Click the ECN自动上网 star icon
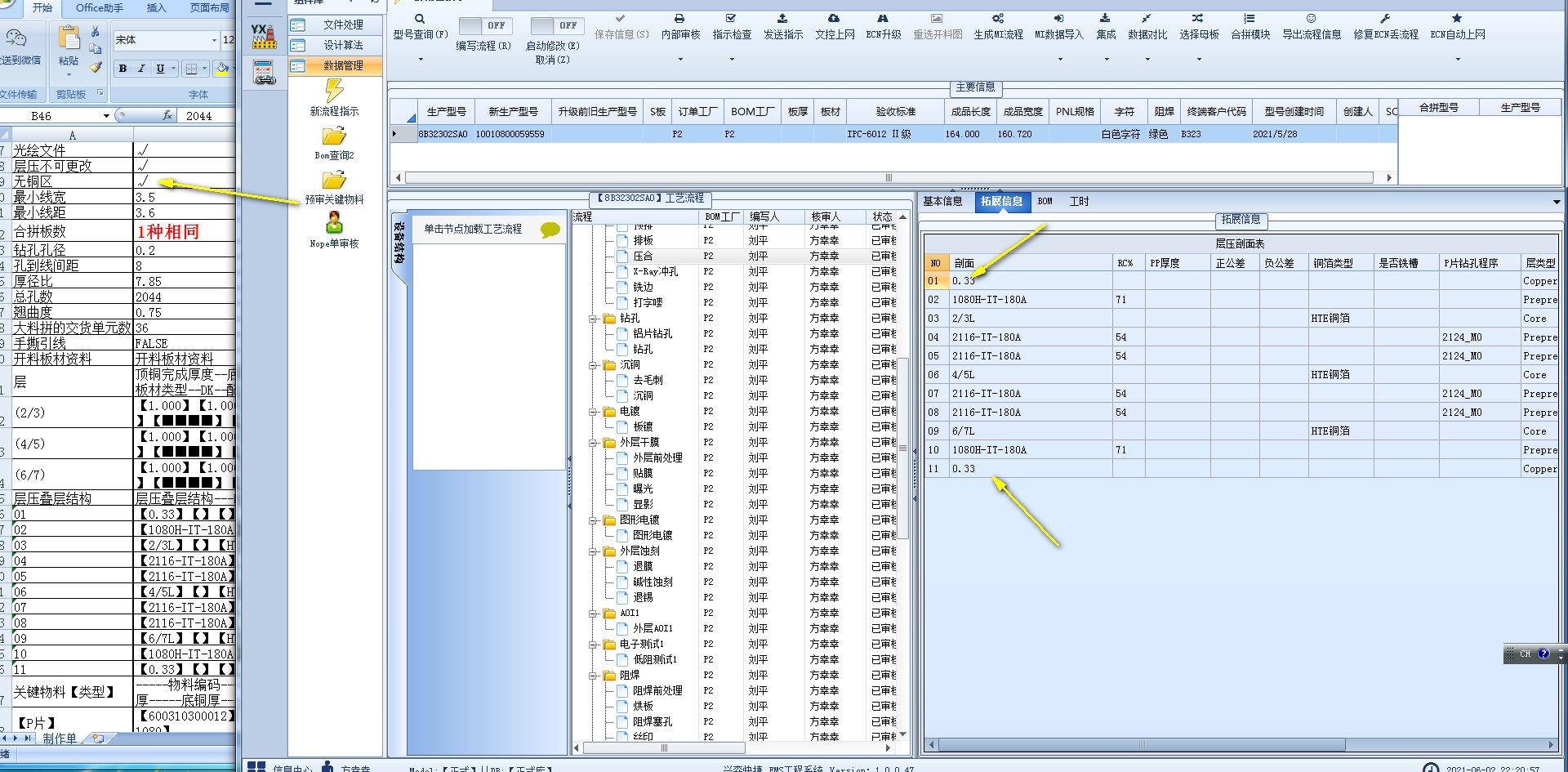The image size is (1568, 772). (x=1457, y=19)
